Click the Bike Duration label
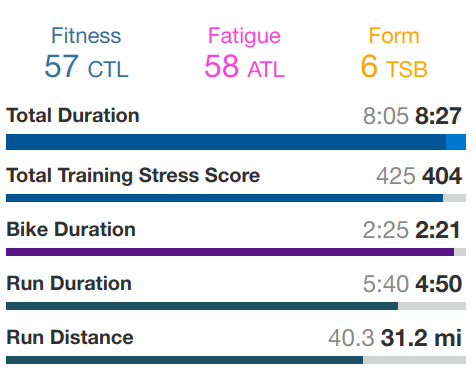Screen dimensions: 476x374 click(71, 229)
